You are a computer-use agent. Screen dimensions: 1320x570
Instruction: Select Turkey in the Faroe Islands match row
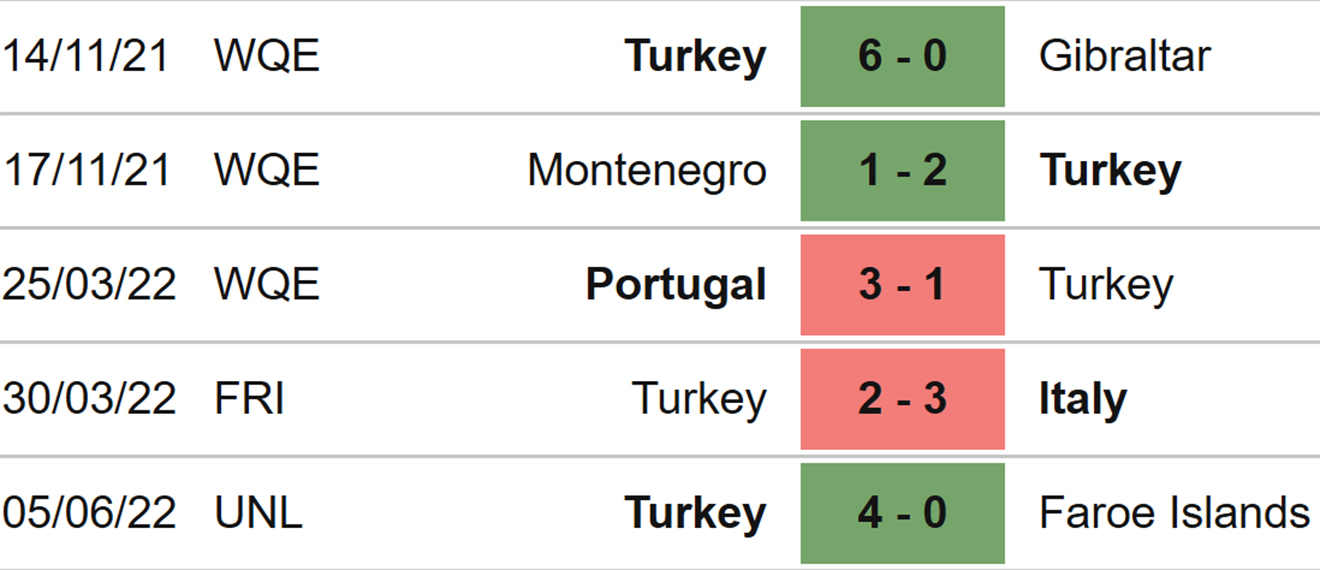click(x=696, y=514)
